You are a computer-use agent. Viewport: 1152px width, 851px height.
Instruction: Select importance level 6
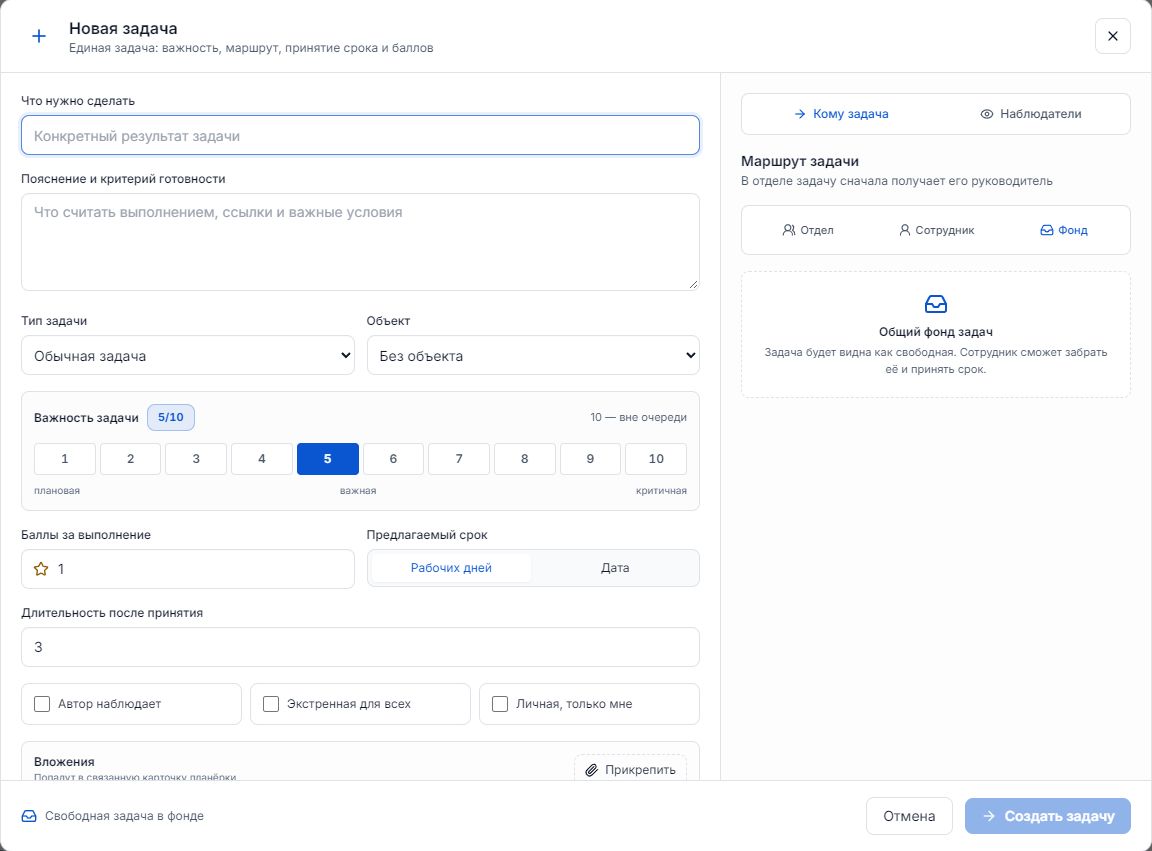pyautogui.click(x=393, y=459)
